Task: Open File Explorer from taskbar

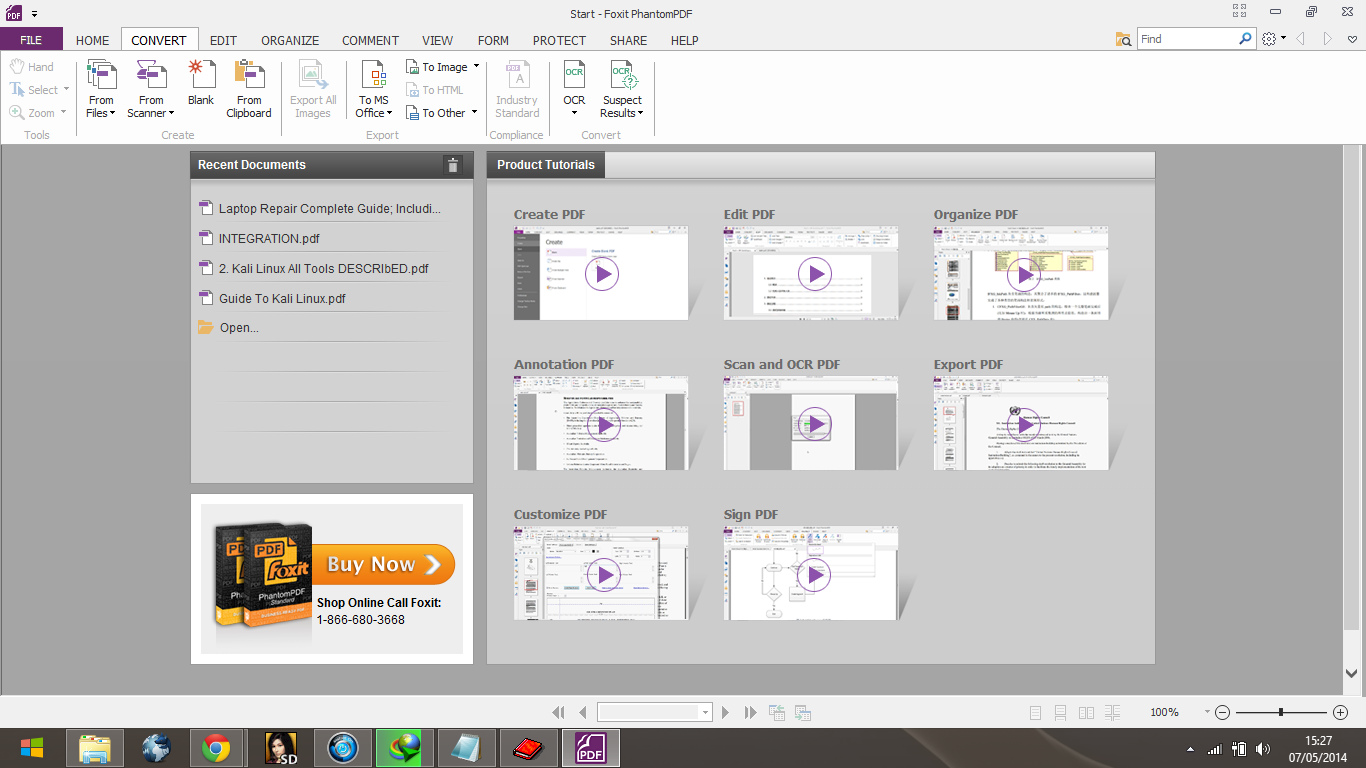Action: point(95,748)
